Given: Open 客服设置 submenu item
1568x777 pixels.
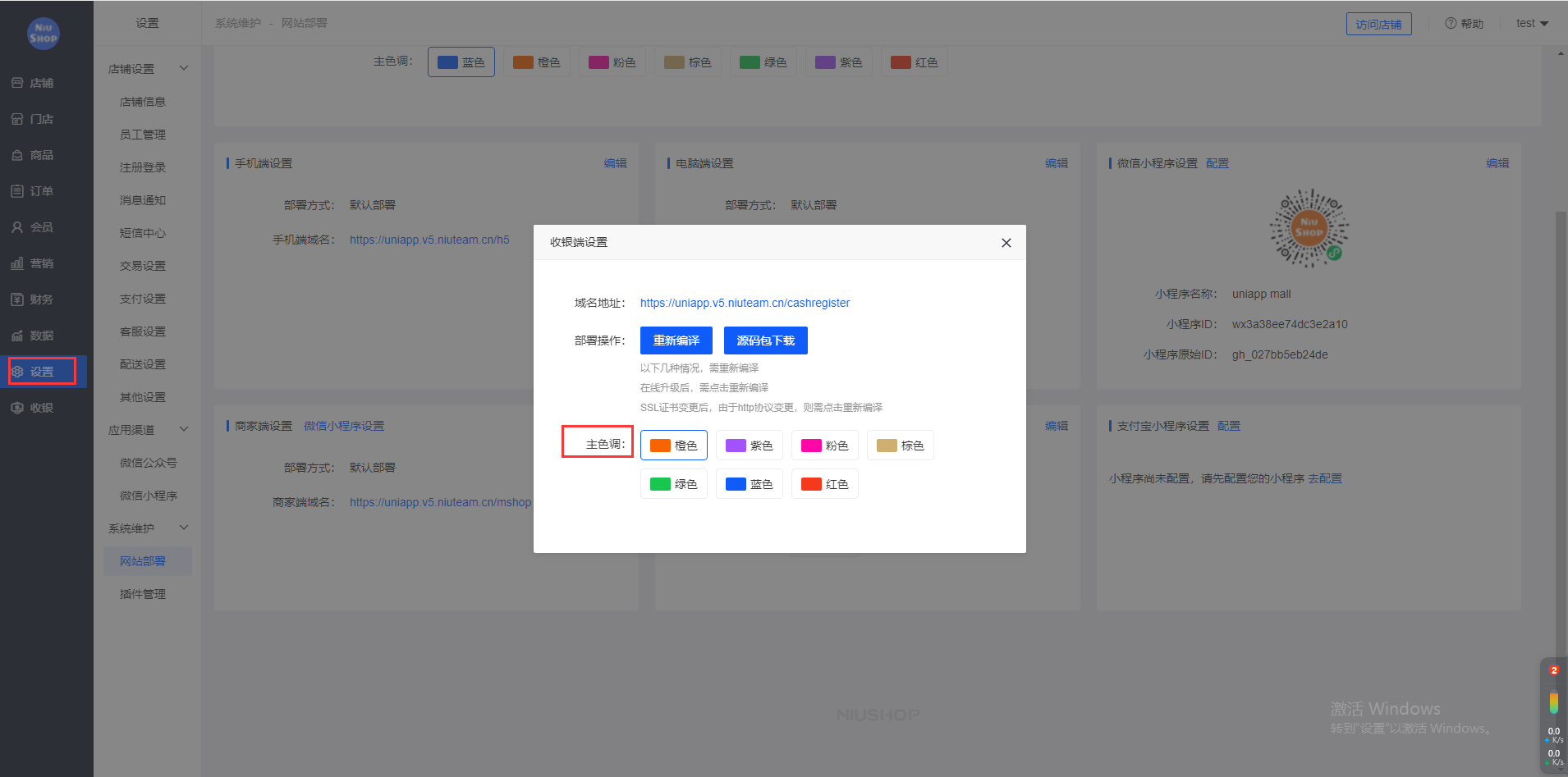Looking at the screenshot, I should coord(143,331).
